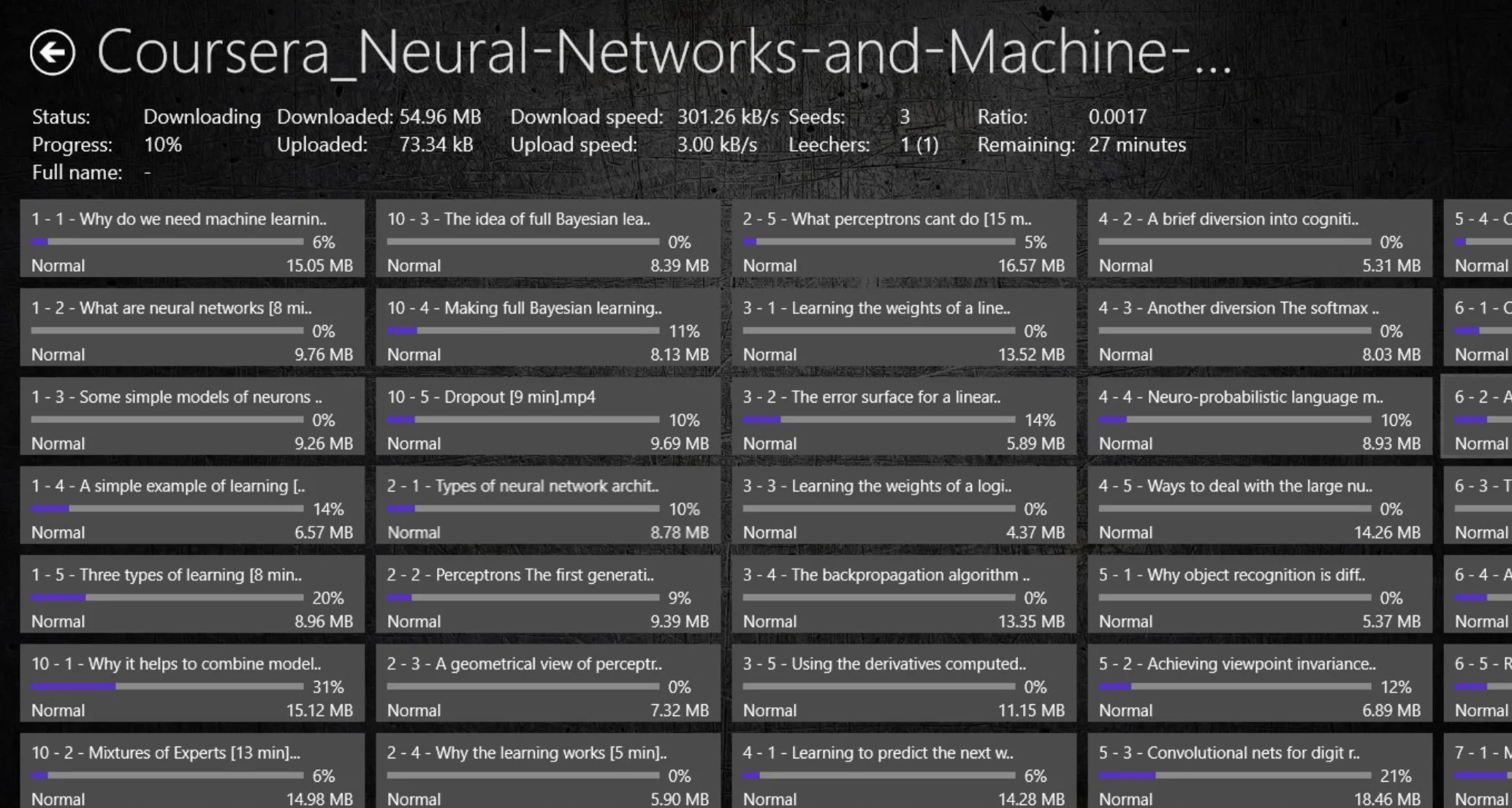Select the title '2 - 2 - Perceptrons The first generati..'
The height and width of the screenshot is (808, 1512).
pos(521,575)
